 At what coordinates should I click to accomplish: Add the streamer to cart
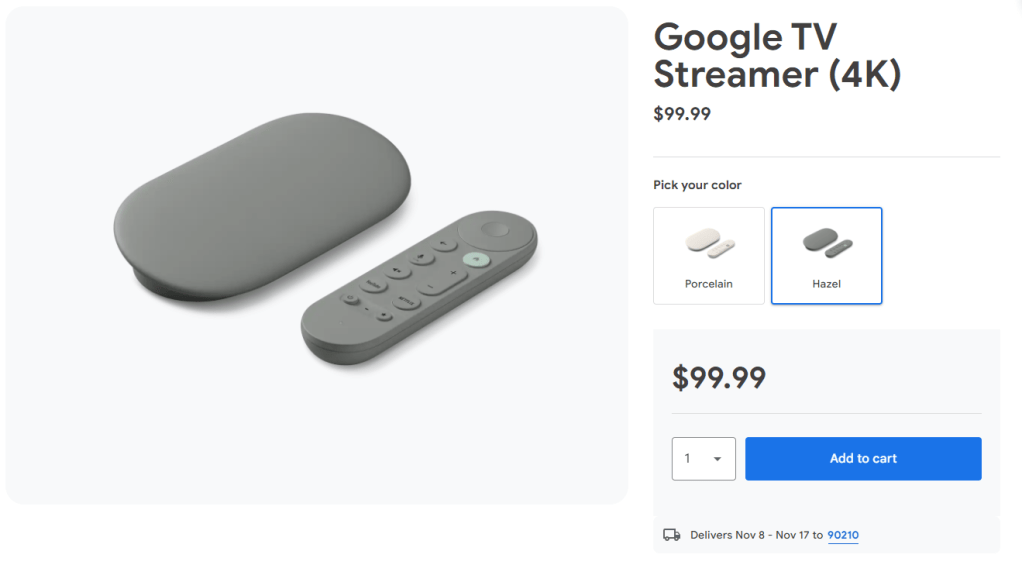coord(863,459)
